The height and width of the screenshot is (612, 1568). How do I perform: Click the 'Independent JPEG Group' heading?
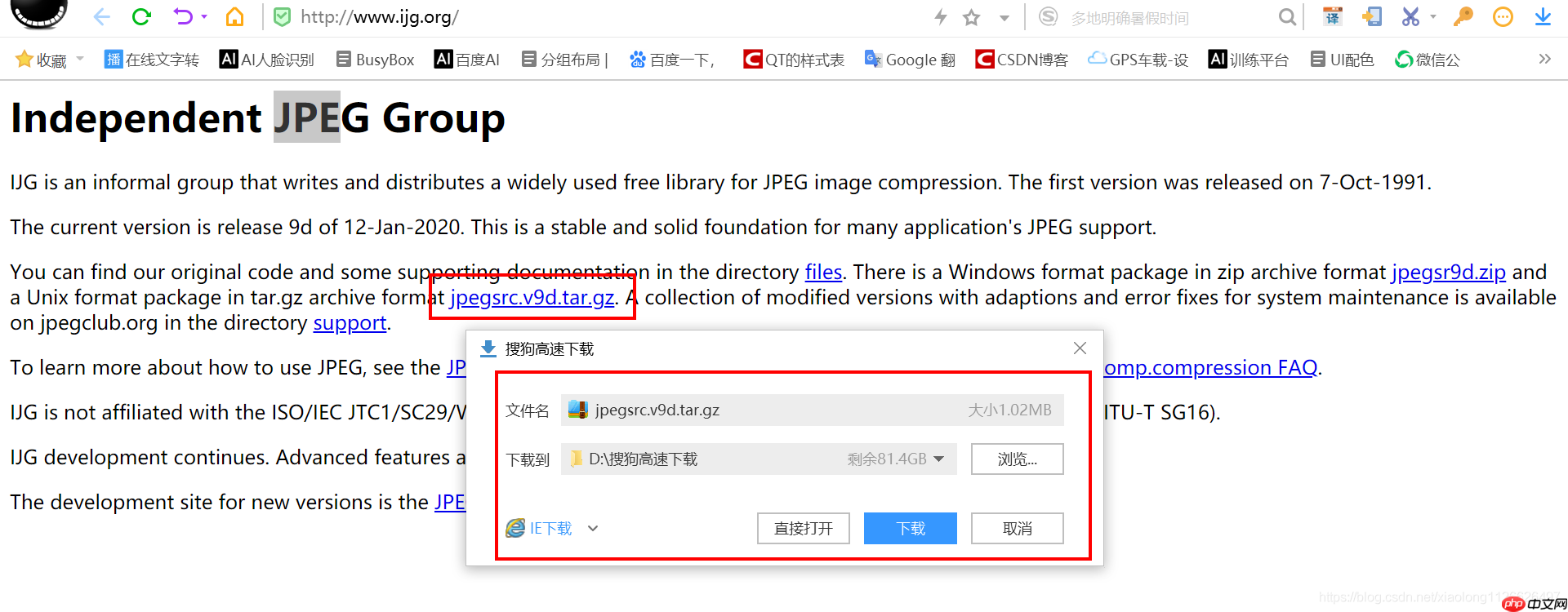[258, 118]
